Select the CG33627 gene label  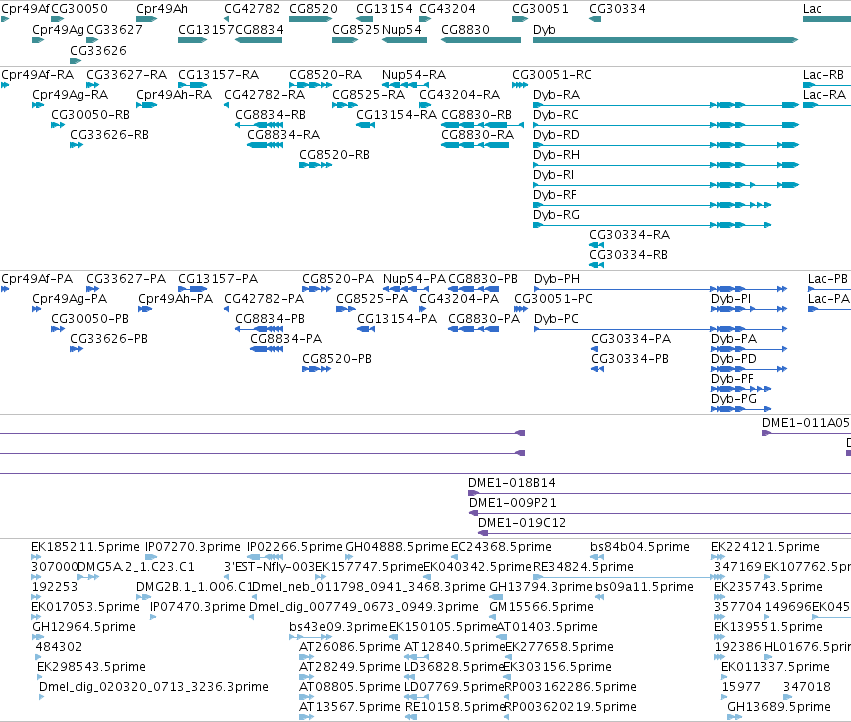click(x=114, y=30)
